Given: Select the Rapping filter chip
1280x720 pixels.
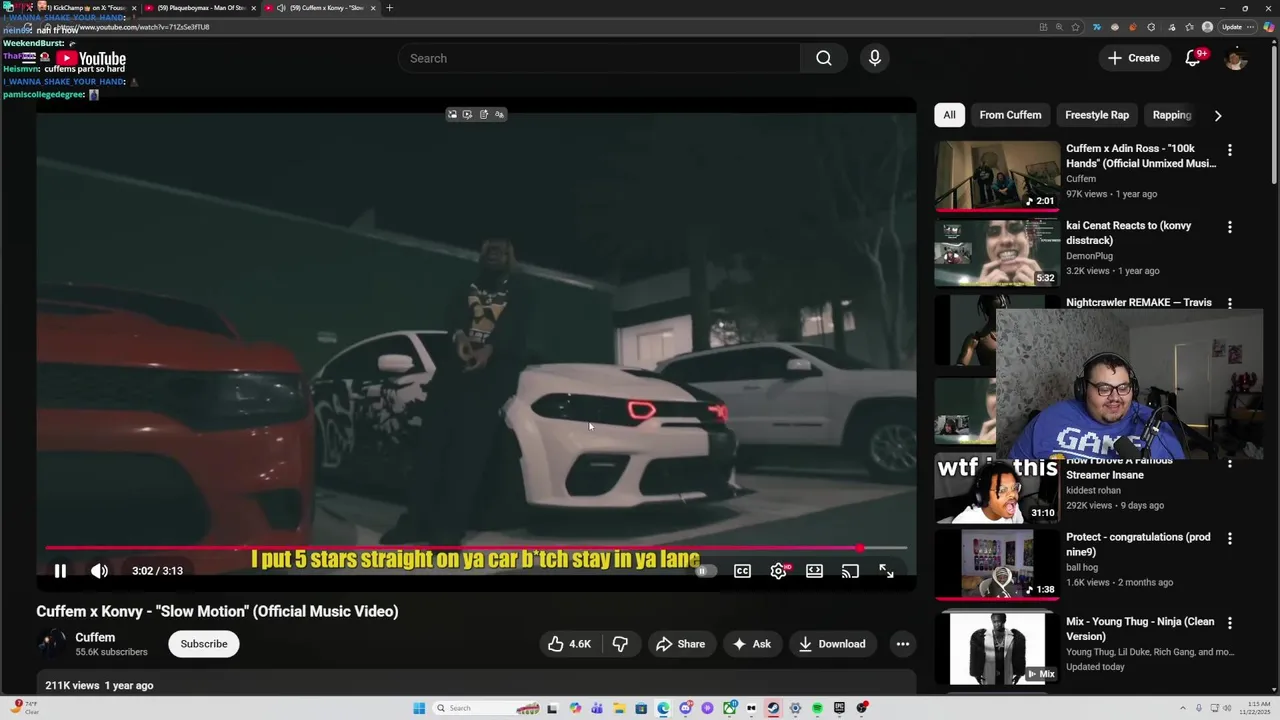Looking at the screenshot, I should click(x=1172, y=115).
